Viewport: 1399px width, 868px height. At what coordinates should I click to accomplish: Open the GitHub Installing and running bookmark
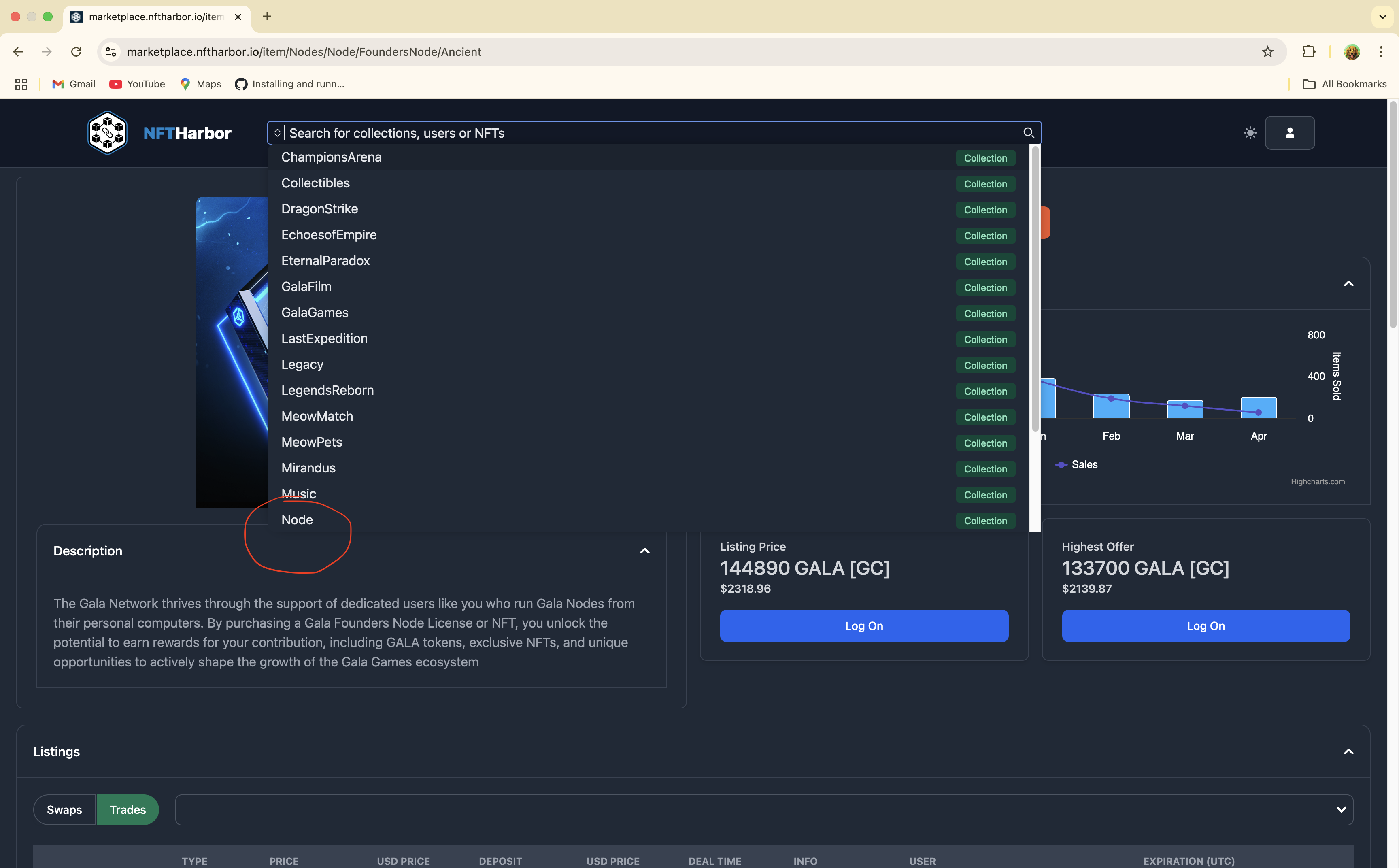(x=290, y=84)
